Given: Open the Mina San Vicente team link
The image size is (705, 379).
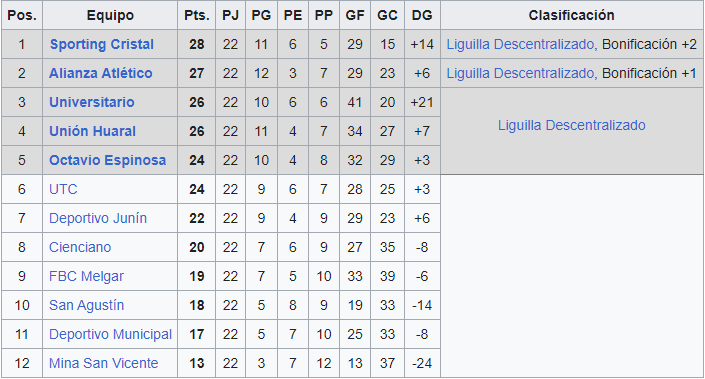Looking at the screenshot, I should [103, 363].
